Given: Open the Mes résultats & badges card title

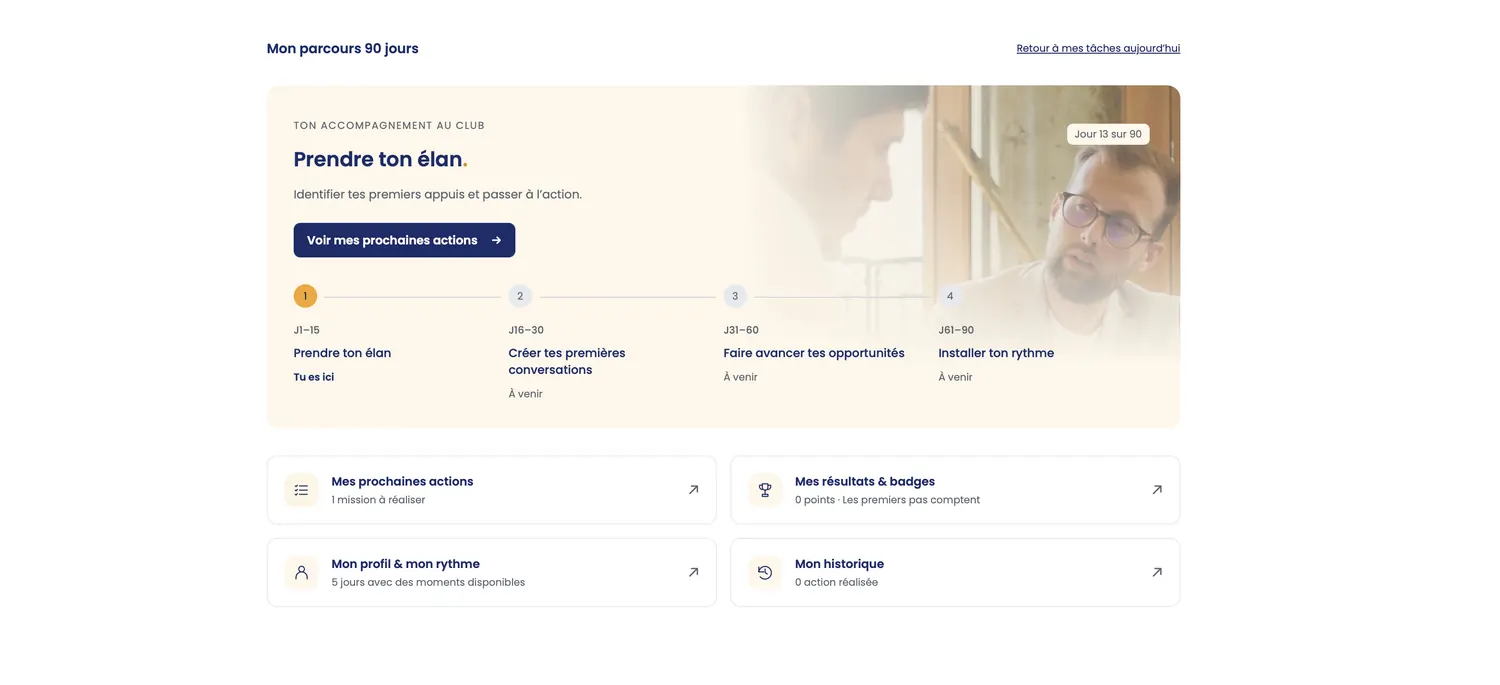Looking at the screenshot, I should tap(865, 481).
